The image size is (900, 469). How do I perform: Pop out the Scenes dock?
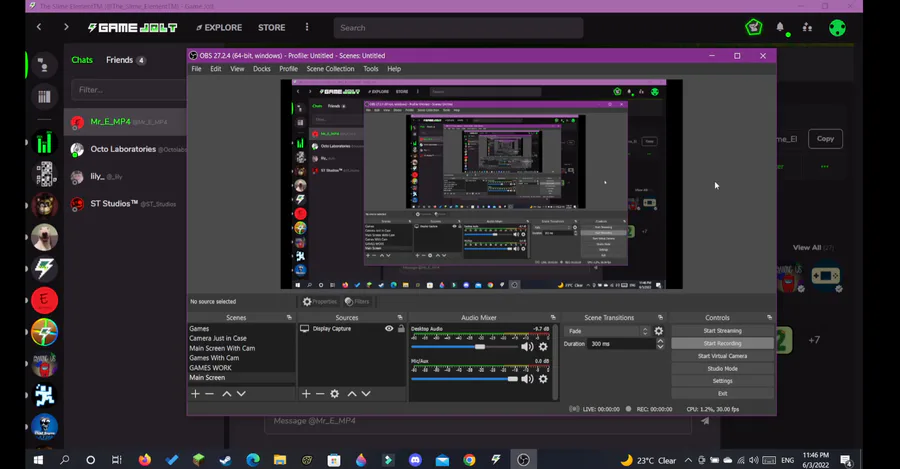[x=289, y=317]
